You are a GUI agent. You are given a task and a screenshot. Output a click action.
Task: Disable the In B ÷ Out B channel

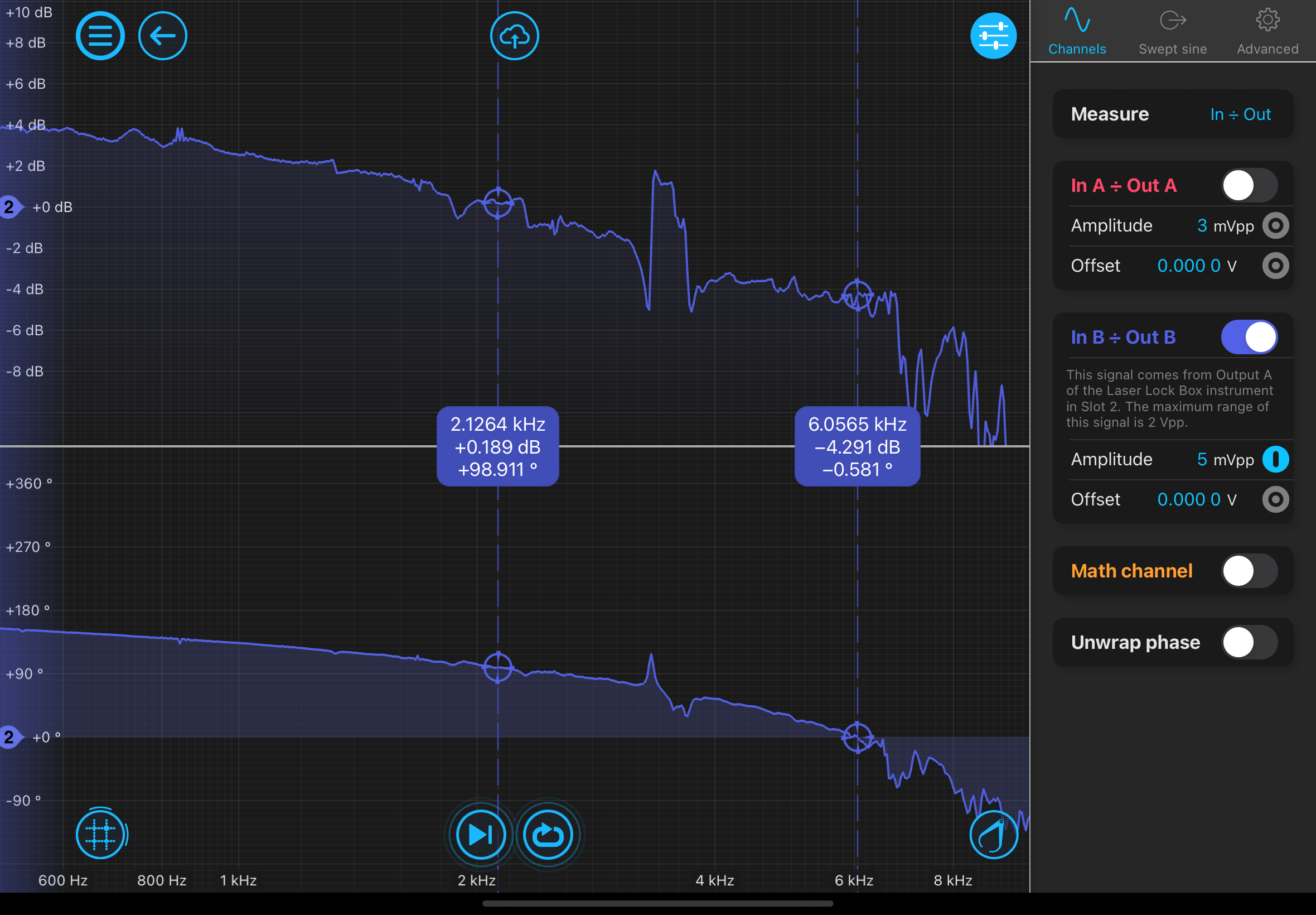pyautogui.click(x=1249, y=336)
